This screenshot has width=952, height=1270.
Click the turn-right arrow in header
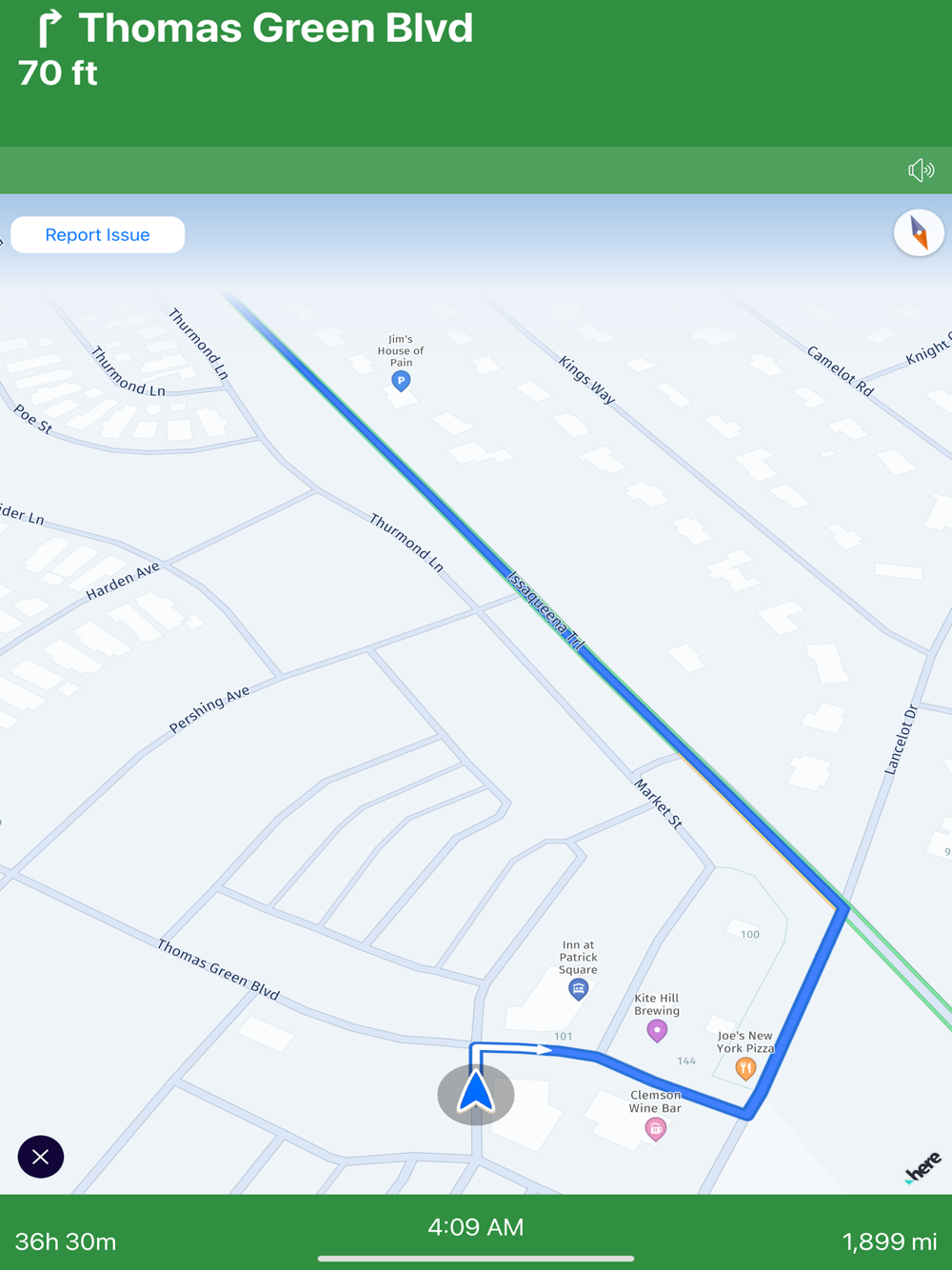50,28
